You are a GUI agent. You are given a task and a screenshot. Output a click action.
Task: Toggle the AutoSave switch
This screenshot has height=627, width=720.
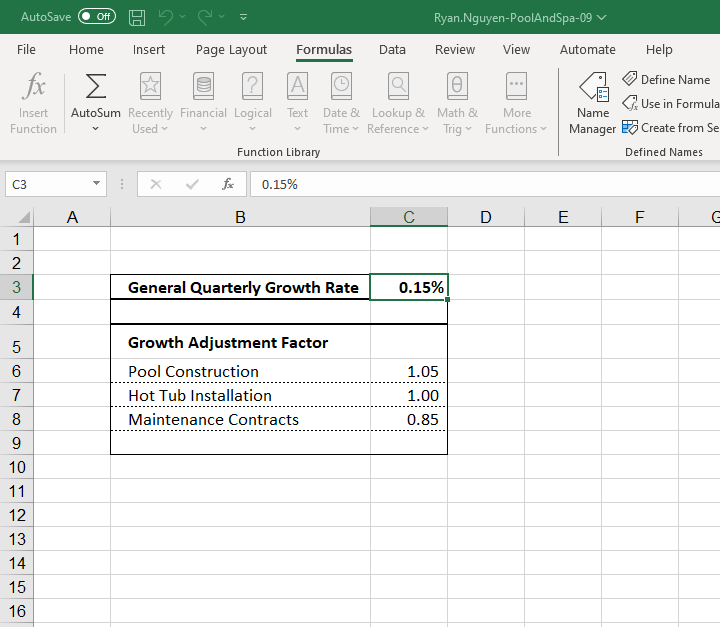click(97, 17)
